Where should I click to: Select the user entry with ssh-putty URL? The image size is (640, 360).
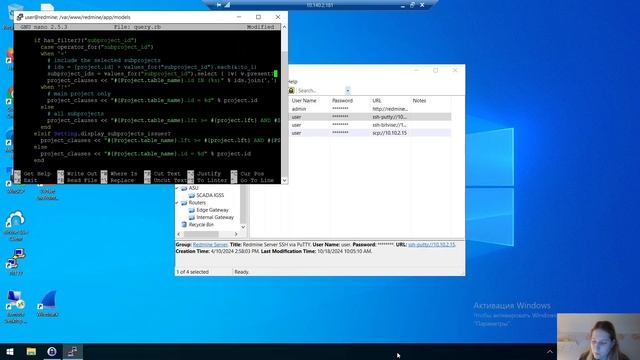click(x=370, y=117)
